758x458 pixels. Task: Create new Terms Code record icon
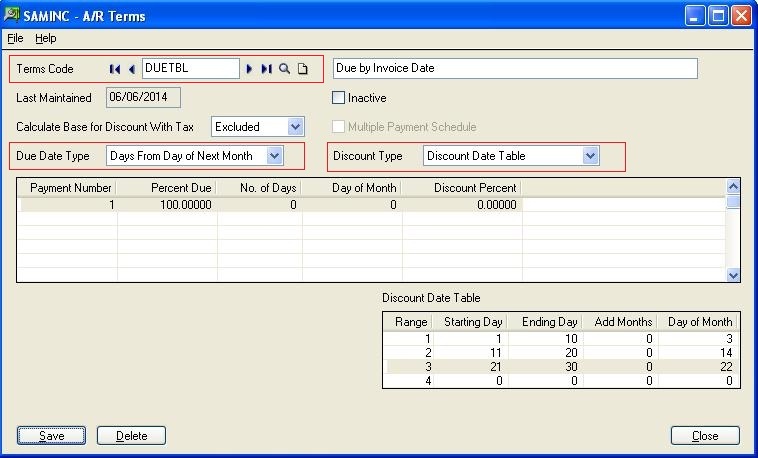(303, 69)
